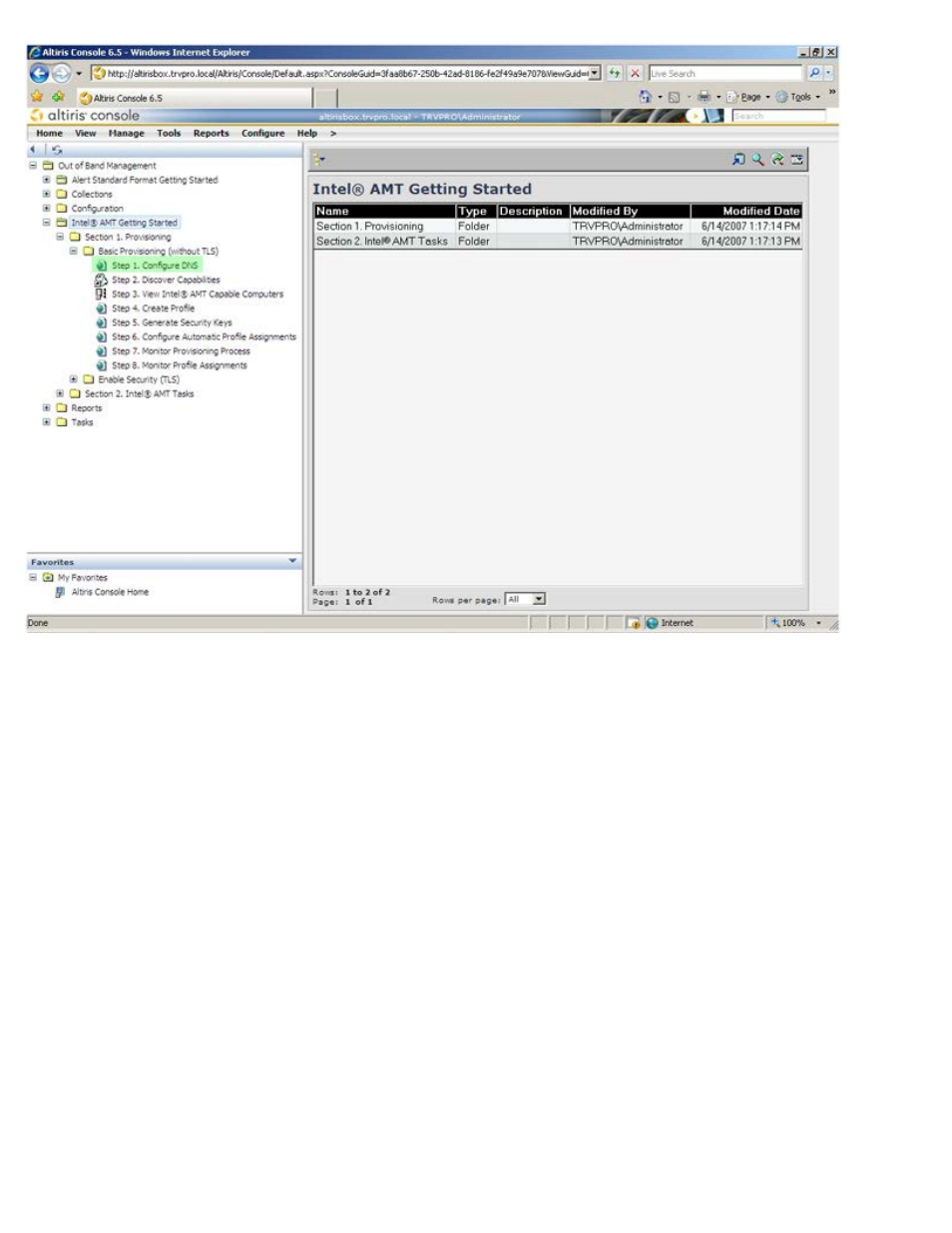Open the Configure menu
The width and height of the screenshot is (952, 1233).
(x=262, y=133)
